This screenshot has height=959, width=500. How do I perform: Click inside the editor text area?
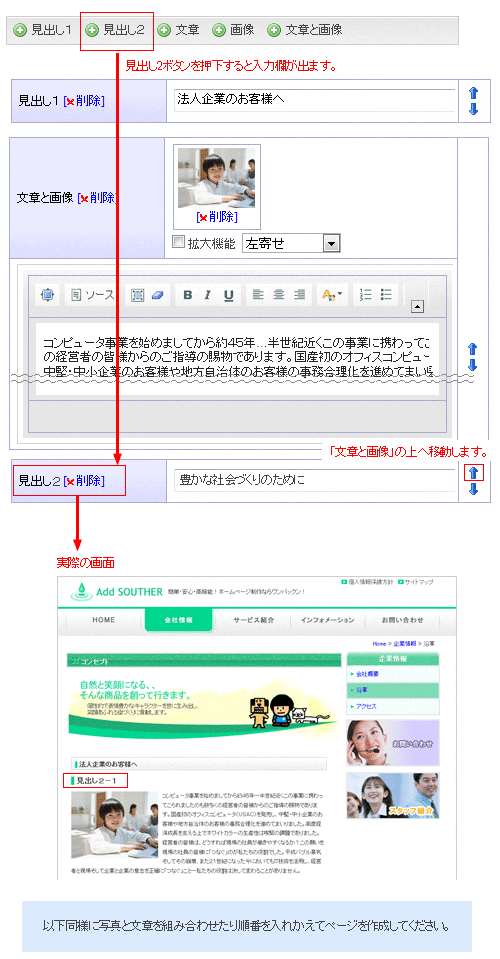coord(237,357)
